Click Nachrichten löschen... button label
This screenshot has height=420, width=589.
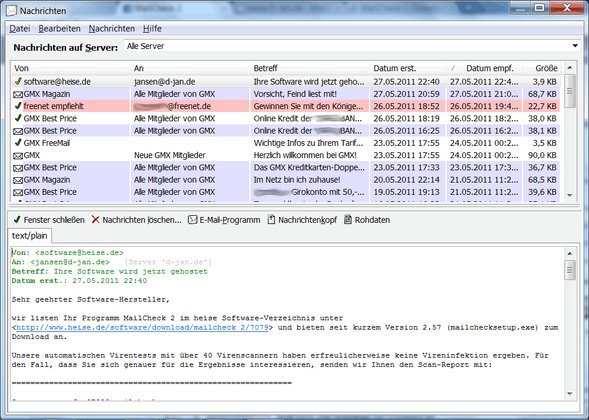142,220
